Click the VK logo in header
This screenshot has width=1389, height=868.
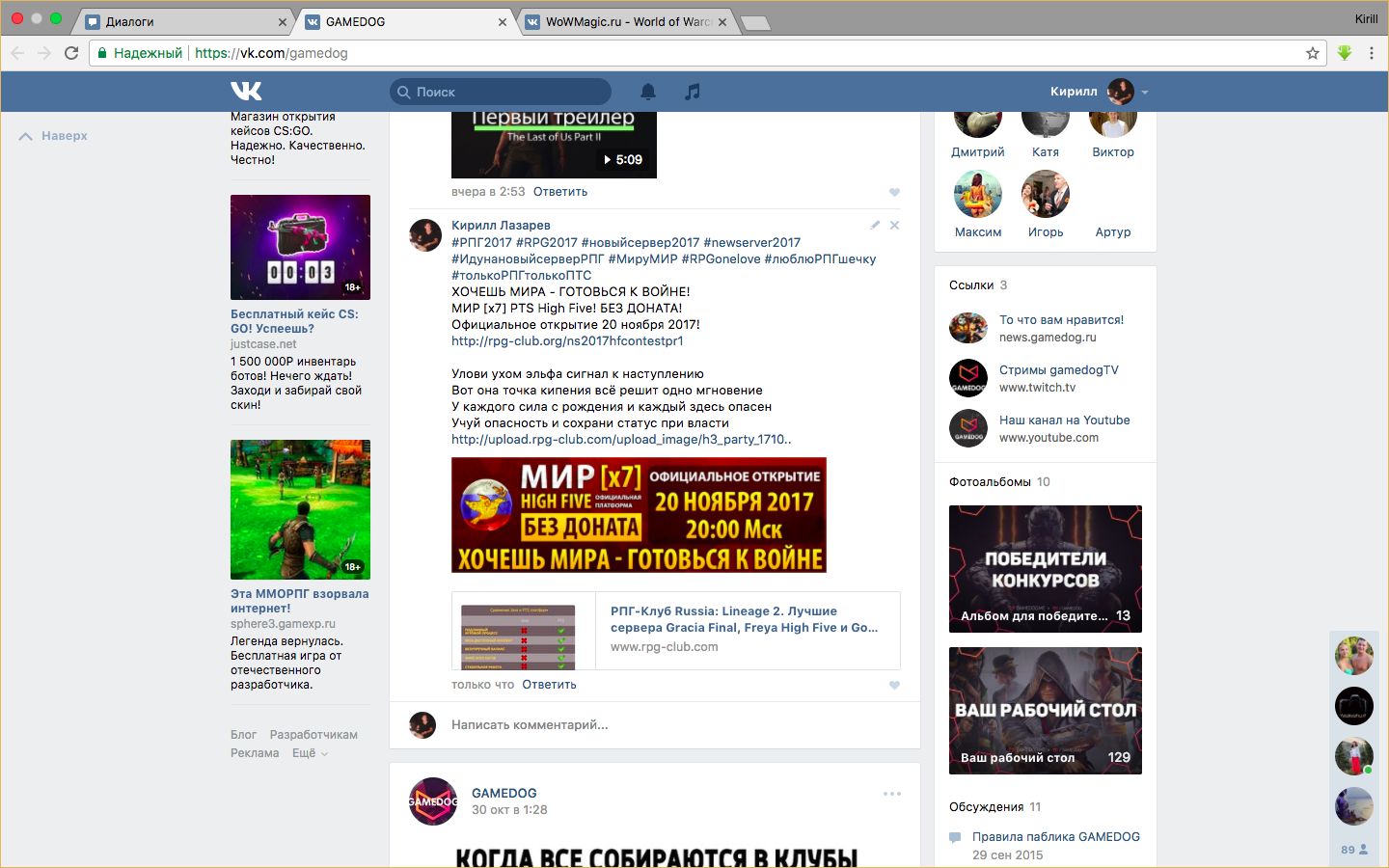tap(246, 92)
